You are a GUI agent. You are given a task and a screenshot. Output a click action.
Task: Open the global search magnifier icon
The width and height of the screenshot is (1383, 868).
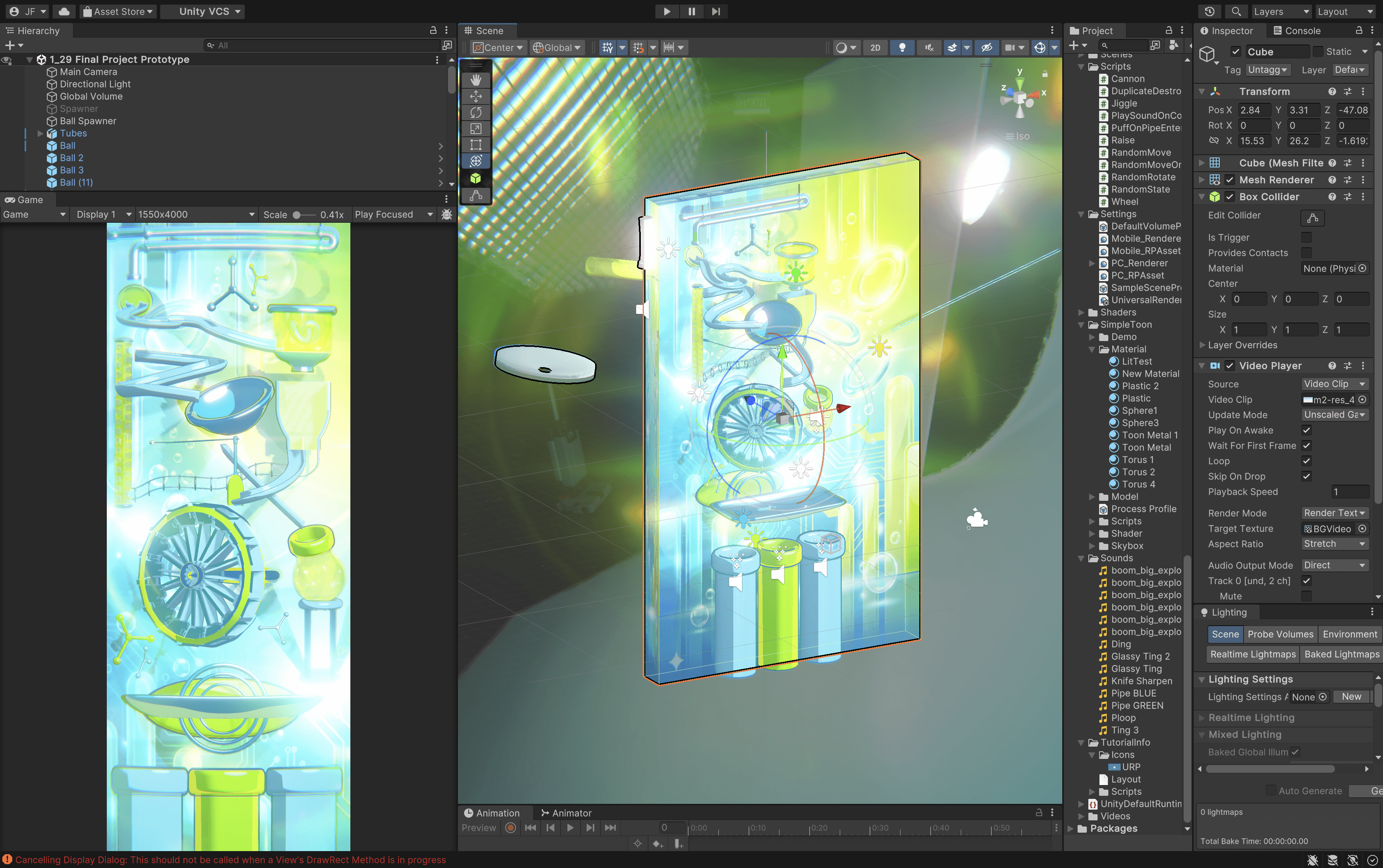pos(1236,12)
